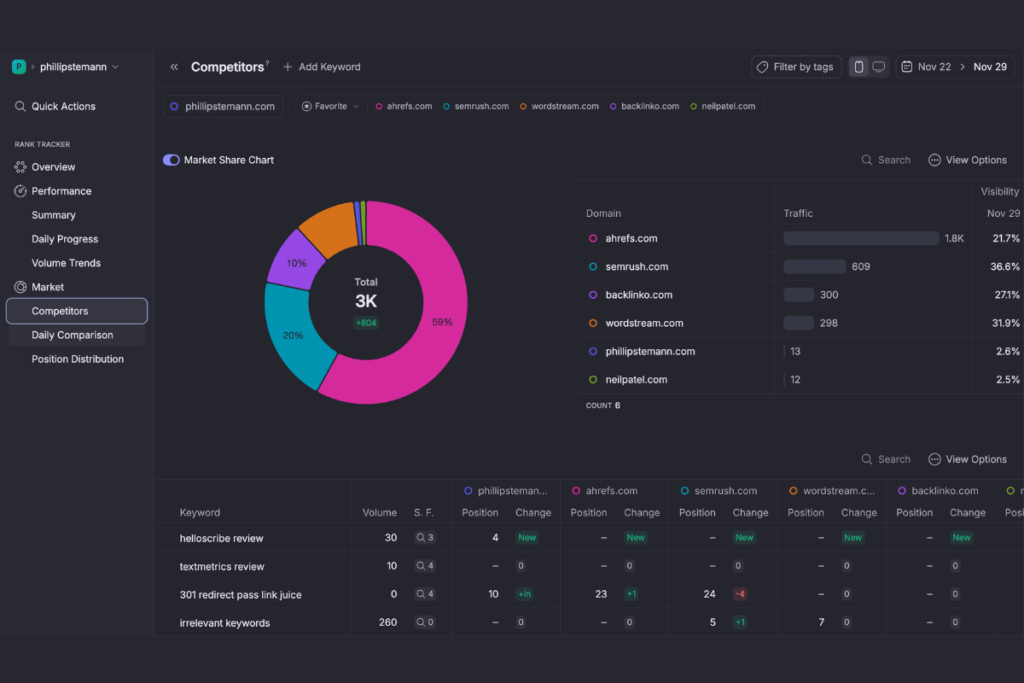1024x683 pixels.
Task: Click the semrush.com traffic bar
Action: click(814, 266)
